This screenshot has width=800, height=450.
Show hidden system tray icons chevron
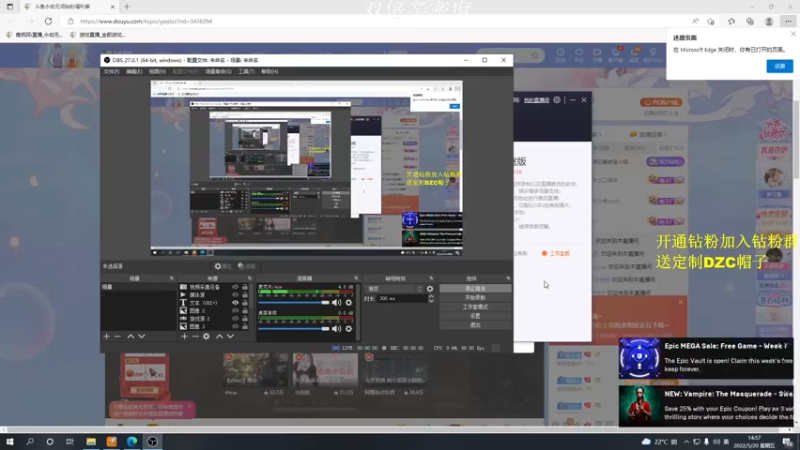pos(686,442)
